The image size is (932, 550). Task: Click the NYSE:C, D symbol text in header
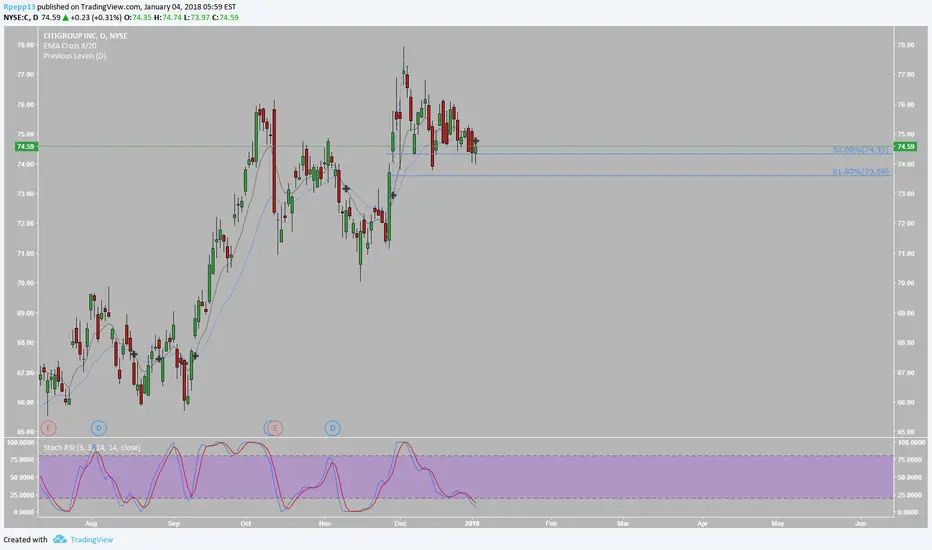click(x=20, y=17)
